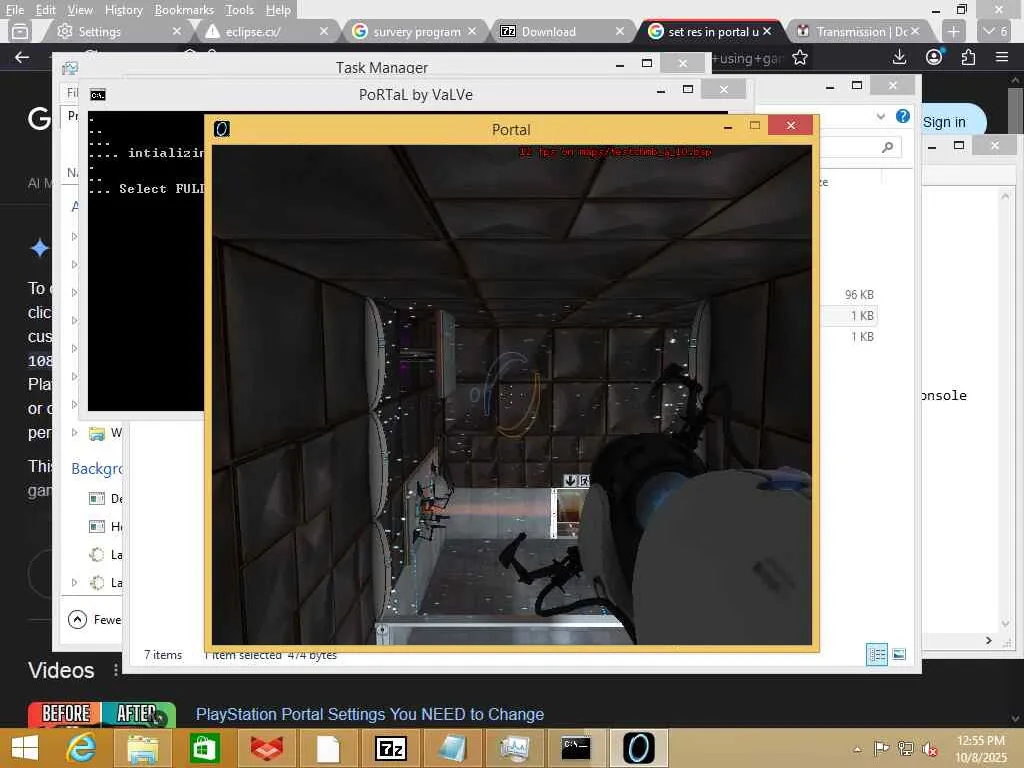Open the Firefox Edit menu
This screenshot has width=1024, height=768.
click(x=46, y=10)
